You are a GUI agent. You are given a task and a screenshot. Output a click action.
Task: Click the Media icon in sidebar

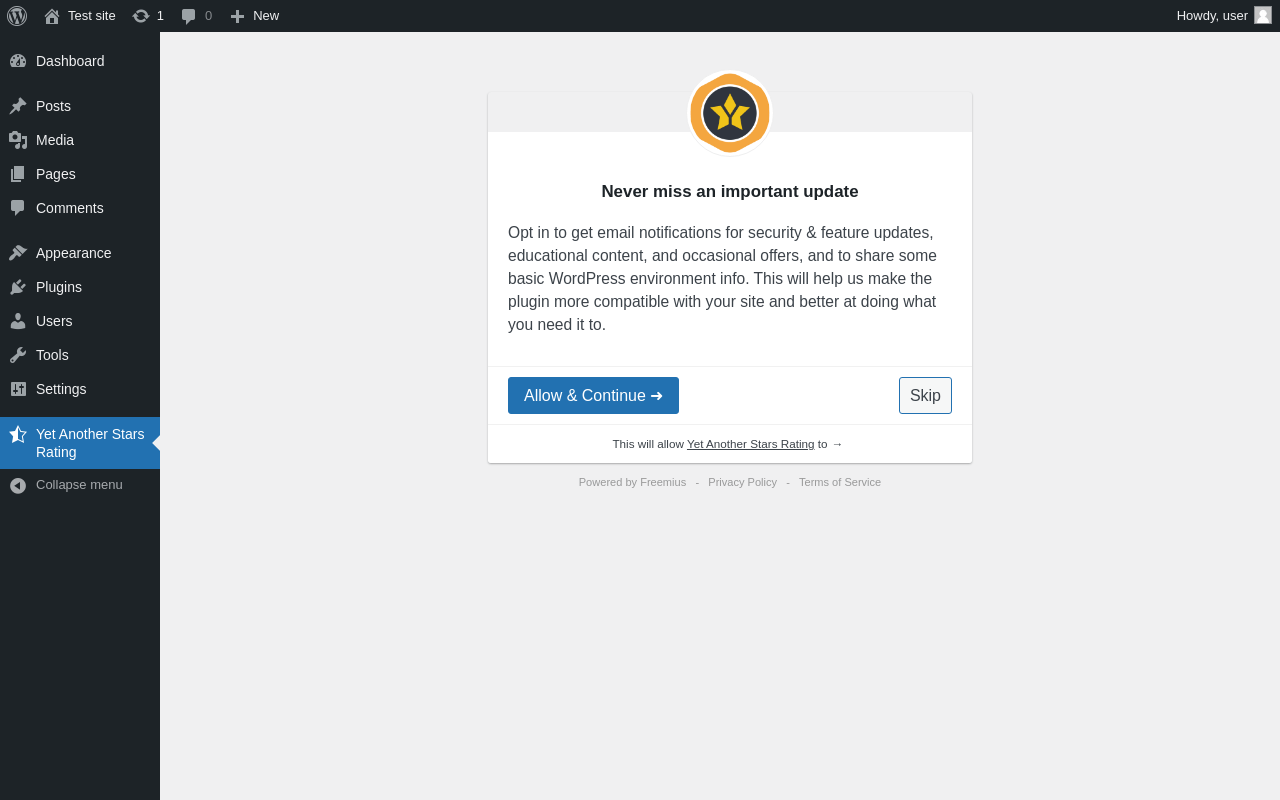(x=18, y=140)
